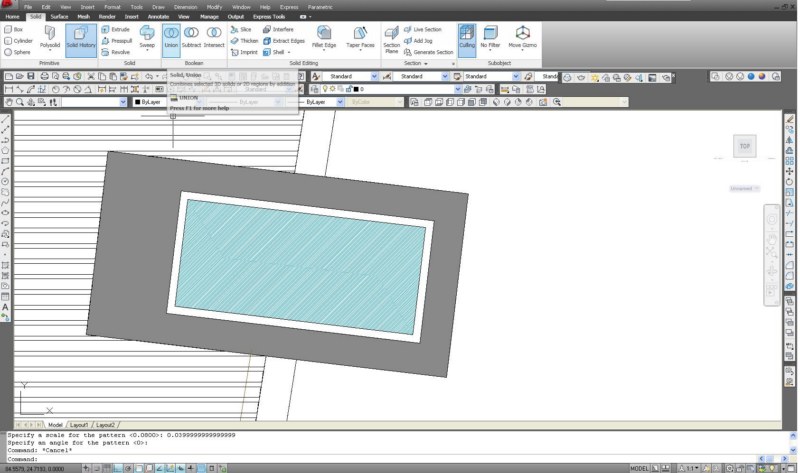Click the cyan hatched rectangle in drawing
800x473 pixels.
tap(301, 267)
